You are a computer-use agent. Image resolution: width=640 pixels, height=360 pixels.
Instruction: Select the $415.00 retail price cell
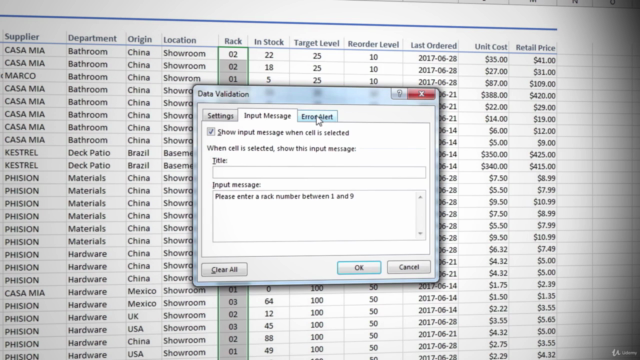click(542, 167)
